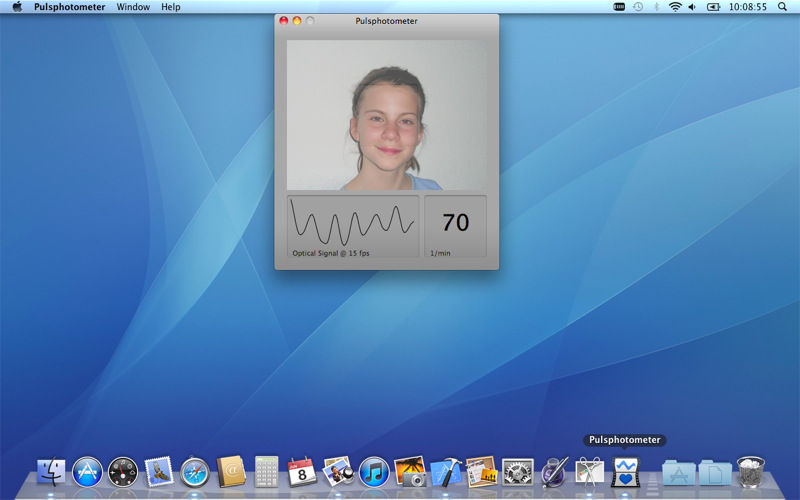Open iCal calendar in the Dock
Screen dimensions: 800x500
[x=302, y=471]
